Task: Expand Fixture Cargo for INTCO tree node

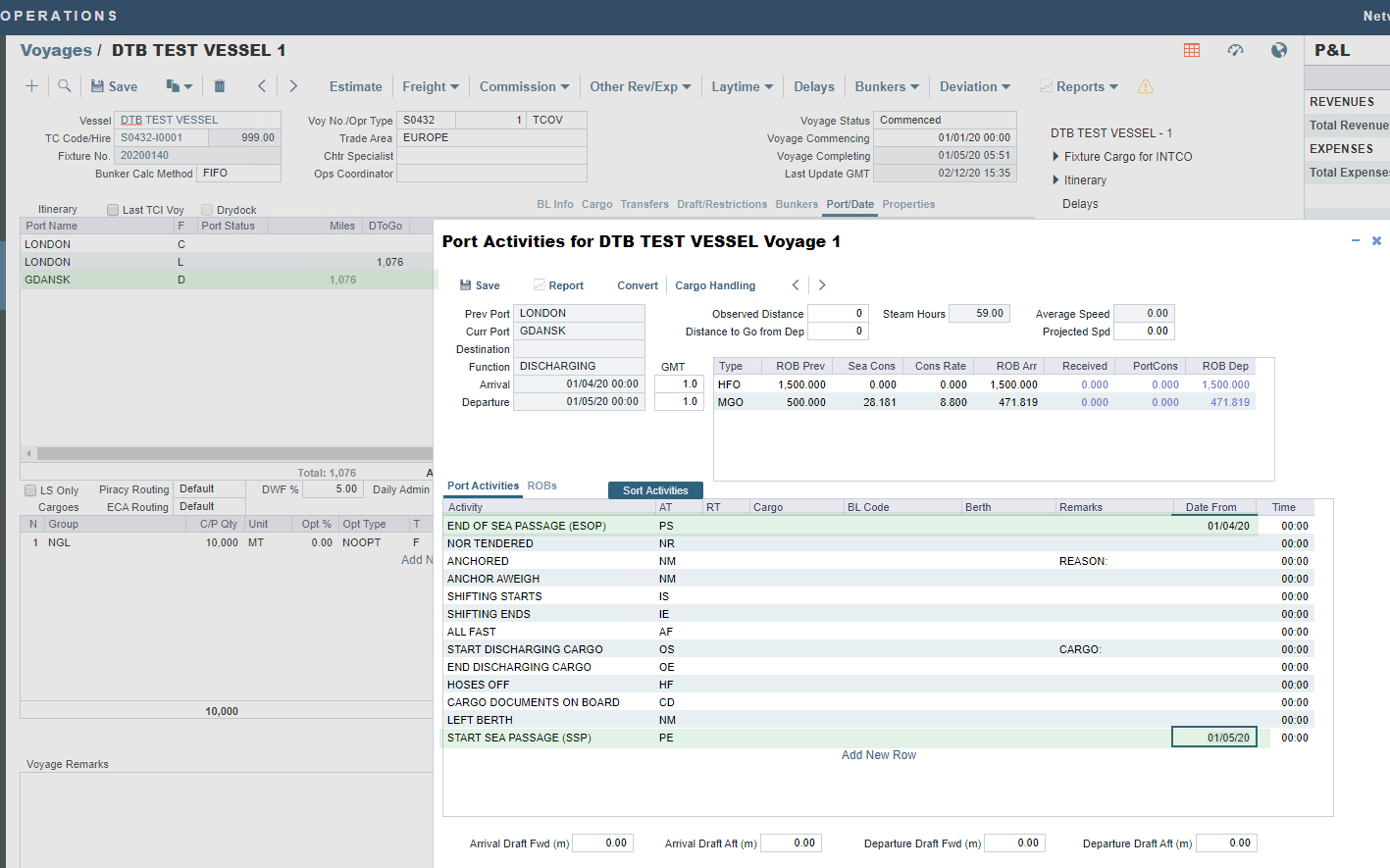Action: (1055, 157)
